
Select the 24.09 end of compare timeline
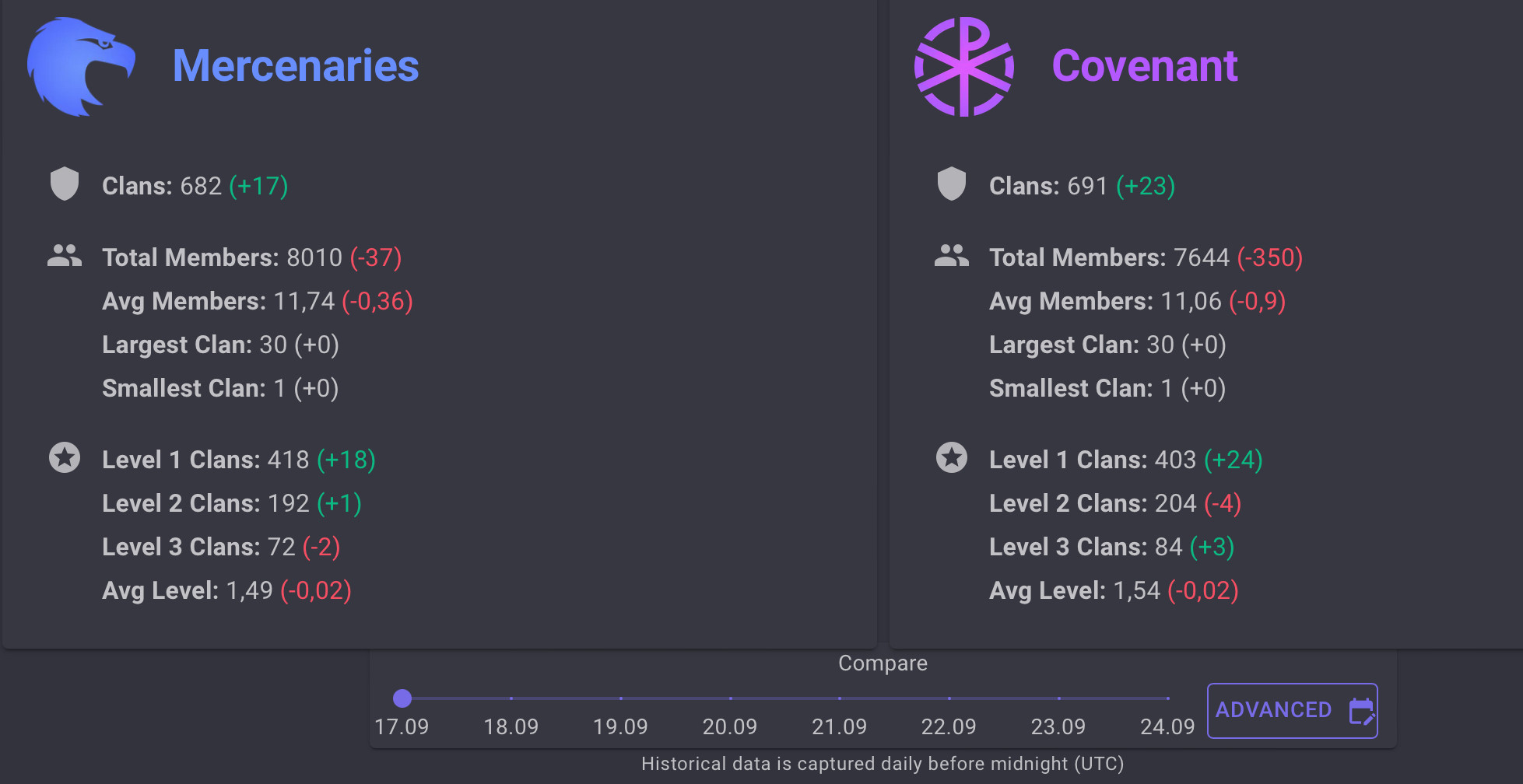tap(1167, 698)
